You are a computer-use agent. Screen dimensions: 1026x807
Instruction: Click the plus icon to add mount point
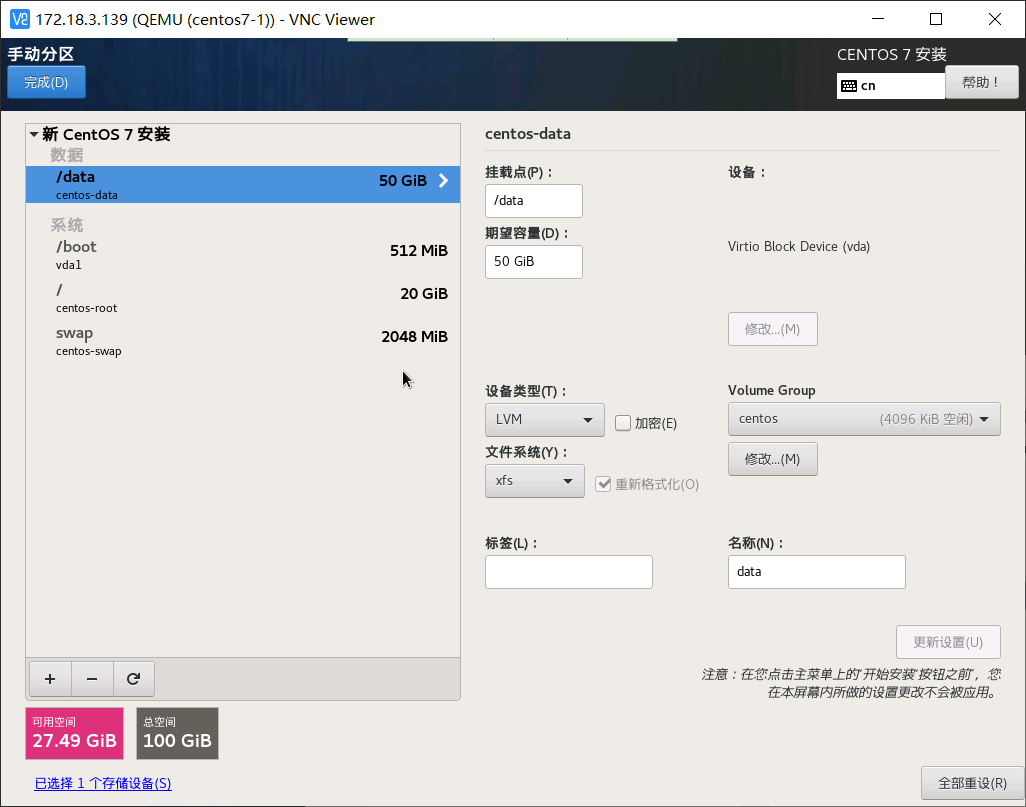coord(50,679)
